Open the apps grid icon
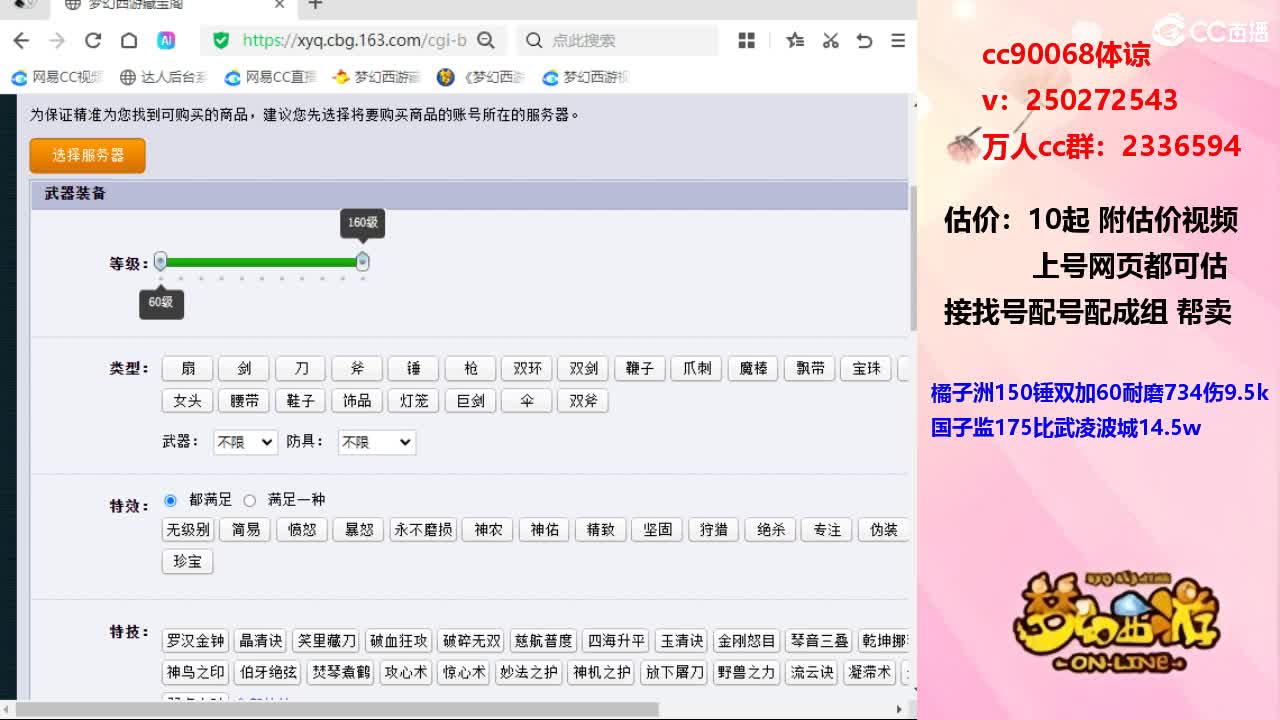 tap(746, 40)
